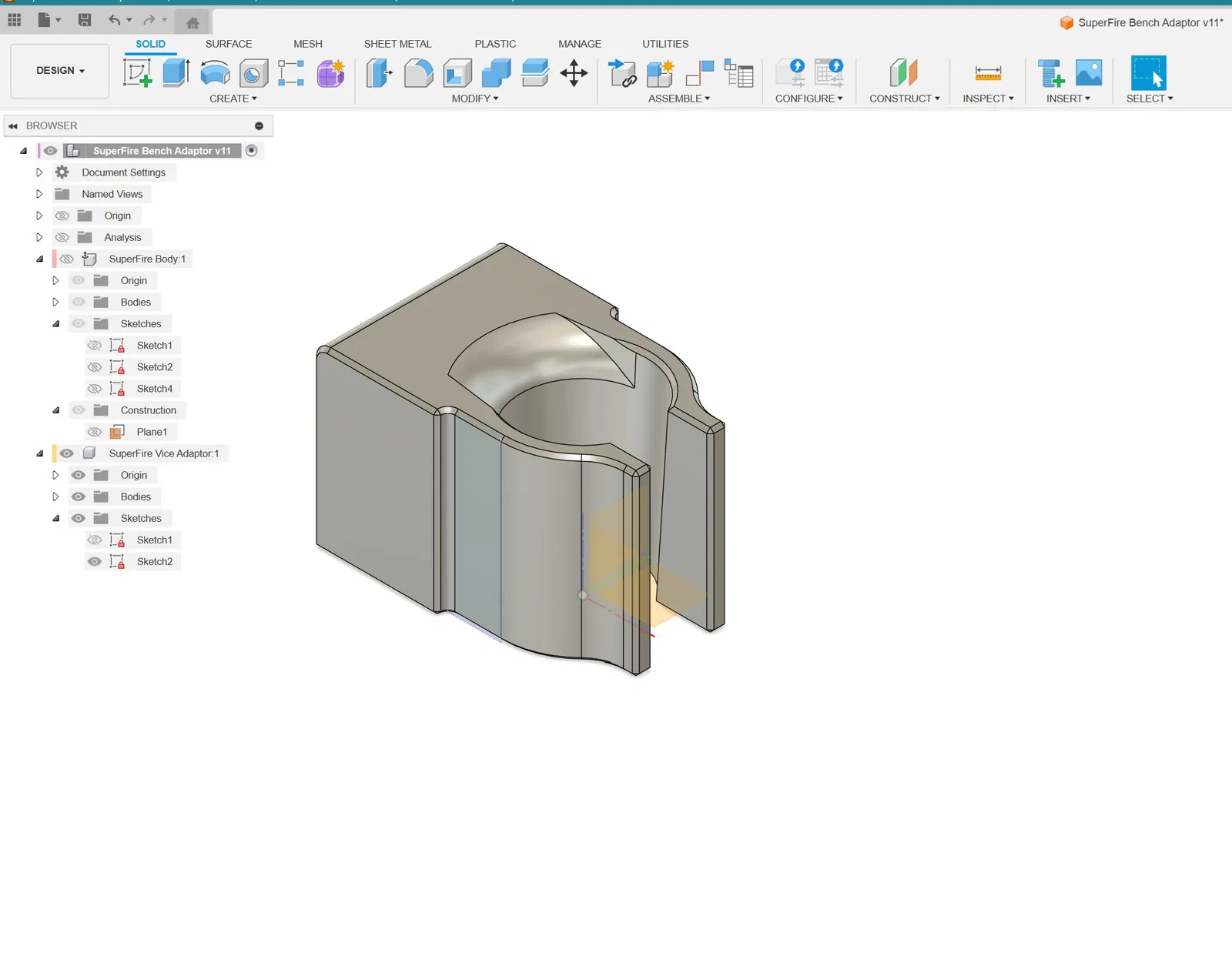Toggle visibility of Plane1
The width and height of the screenshot is (1232, 953).
coord(95,432)
